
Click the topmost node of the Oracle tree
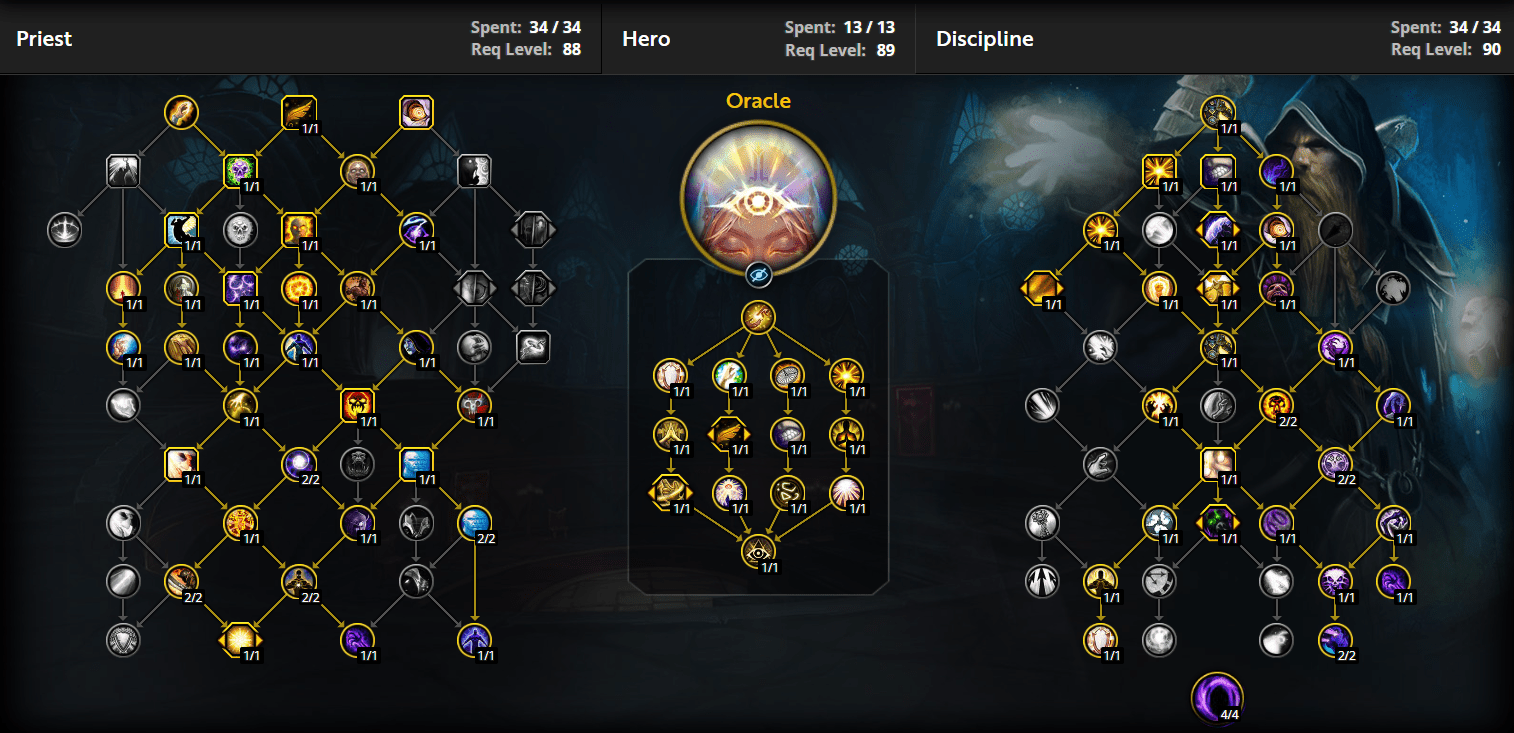tap(758, 317)
